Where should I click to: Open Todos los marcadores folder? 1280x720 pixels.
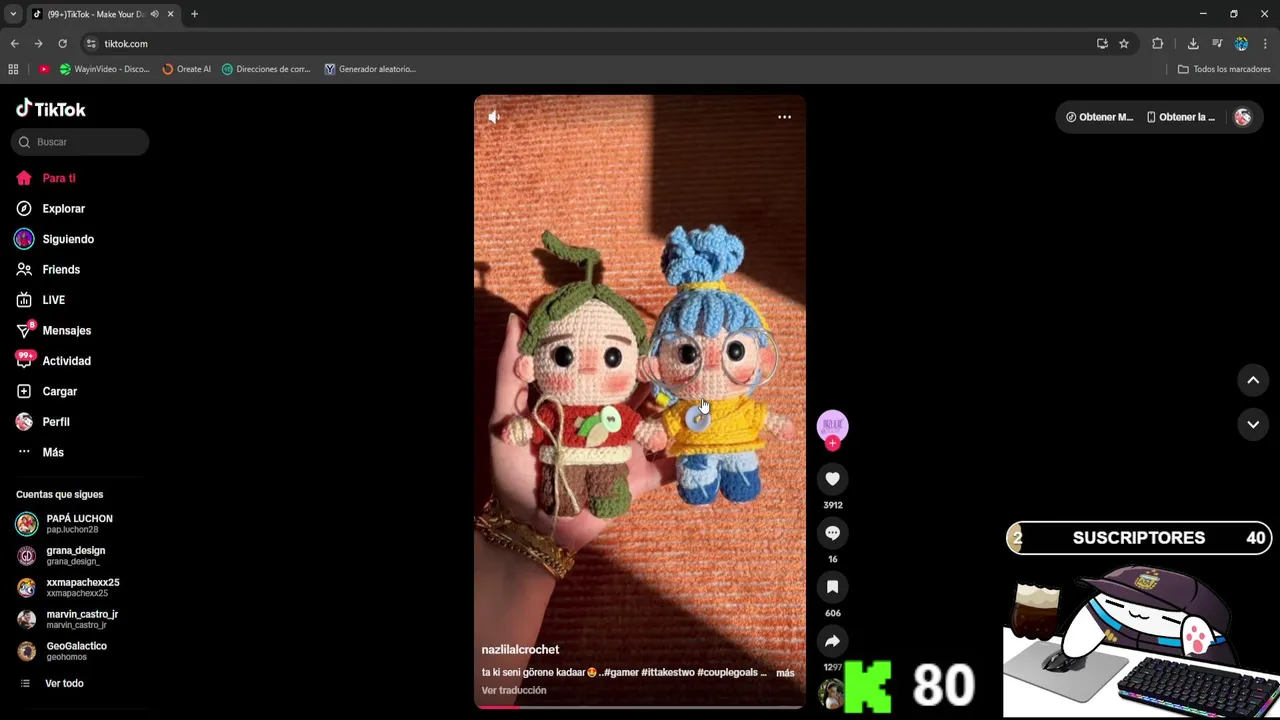1224,69
